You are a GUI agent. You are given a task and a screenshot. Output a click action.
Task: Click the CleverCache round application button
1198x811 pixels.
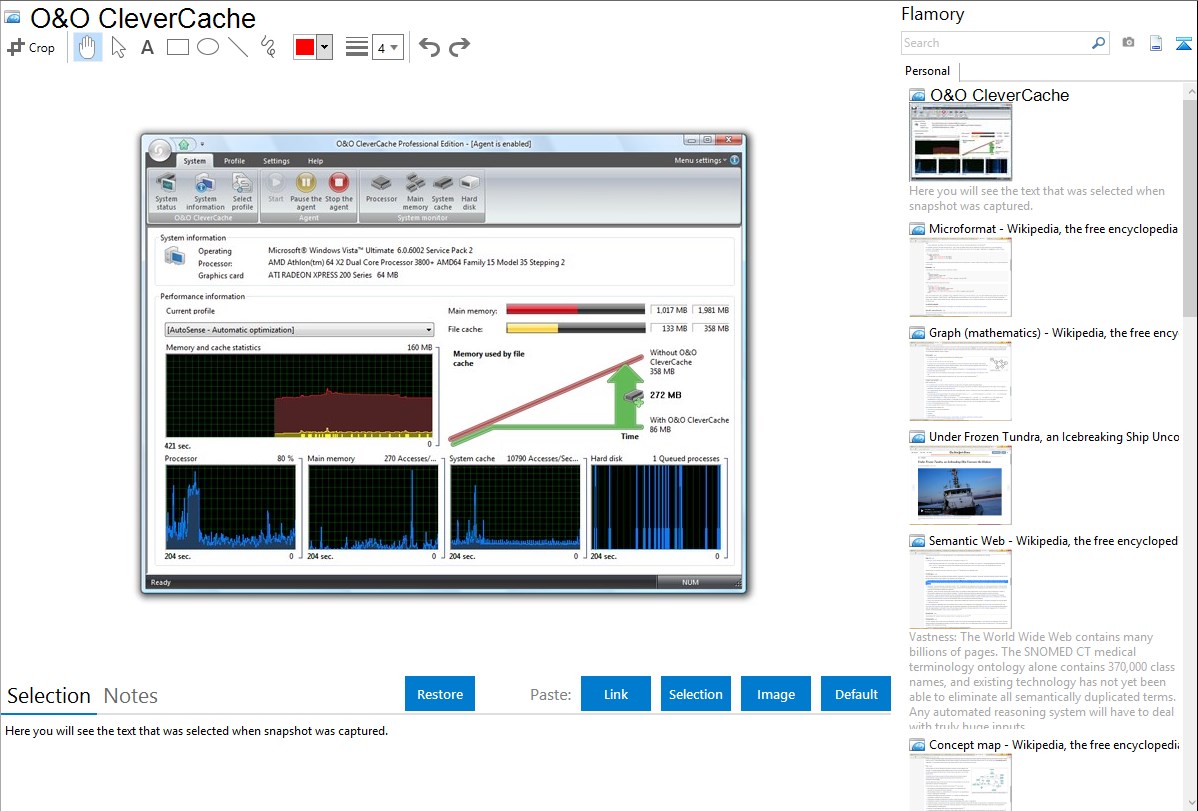(160, 150)
